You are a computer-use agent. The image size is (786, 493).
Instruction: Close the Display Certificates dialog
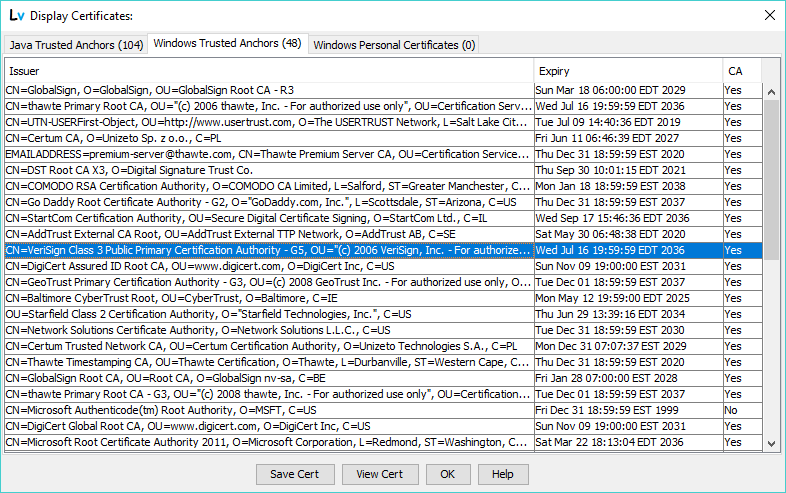(770, 16)
